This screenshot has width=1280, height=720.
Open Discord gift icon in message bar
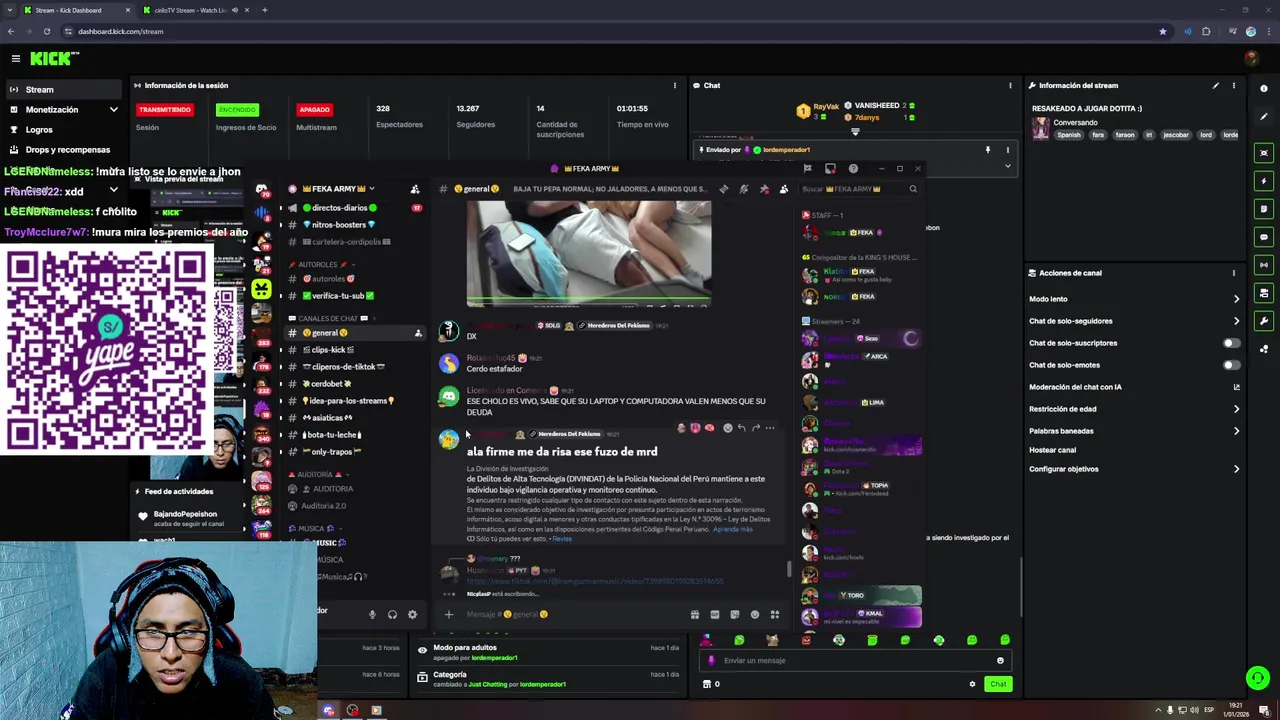tap(695, 615)
